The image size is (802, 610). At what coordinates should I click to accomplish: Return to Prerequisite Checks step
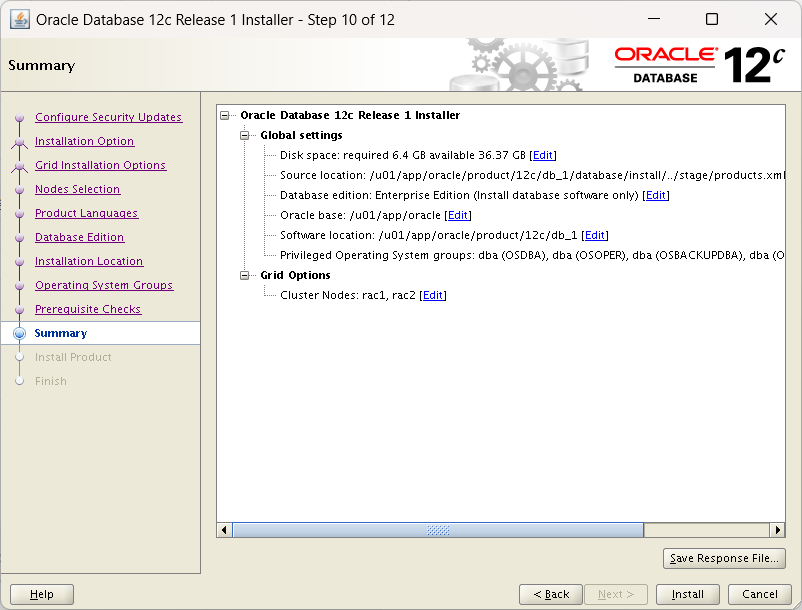88,309
